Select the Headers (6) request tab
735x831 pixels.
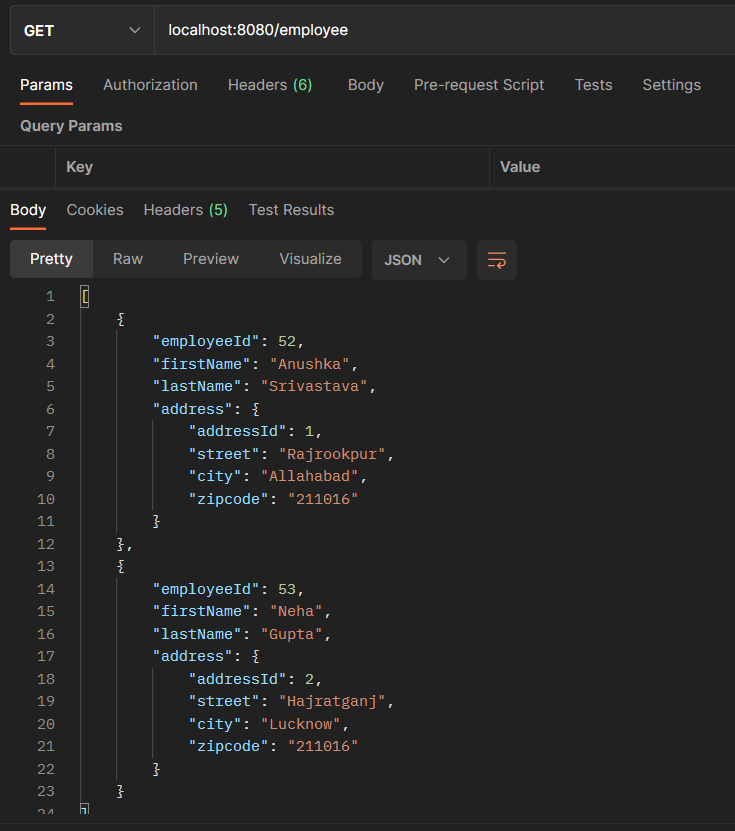tap(269, 85)
